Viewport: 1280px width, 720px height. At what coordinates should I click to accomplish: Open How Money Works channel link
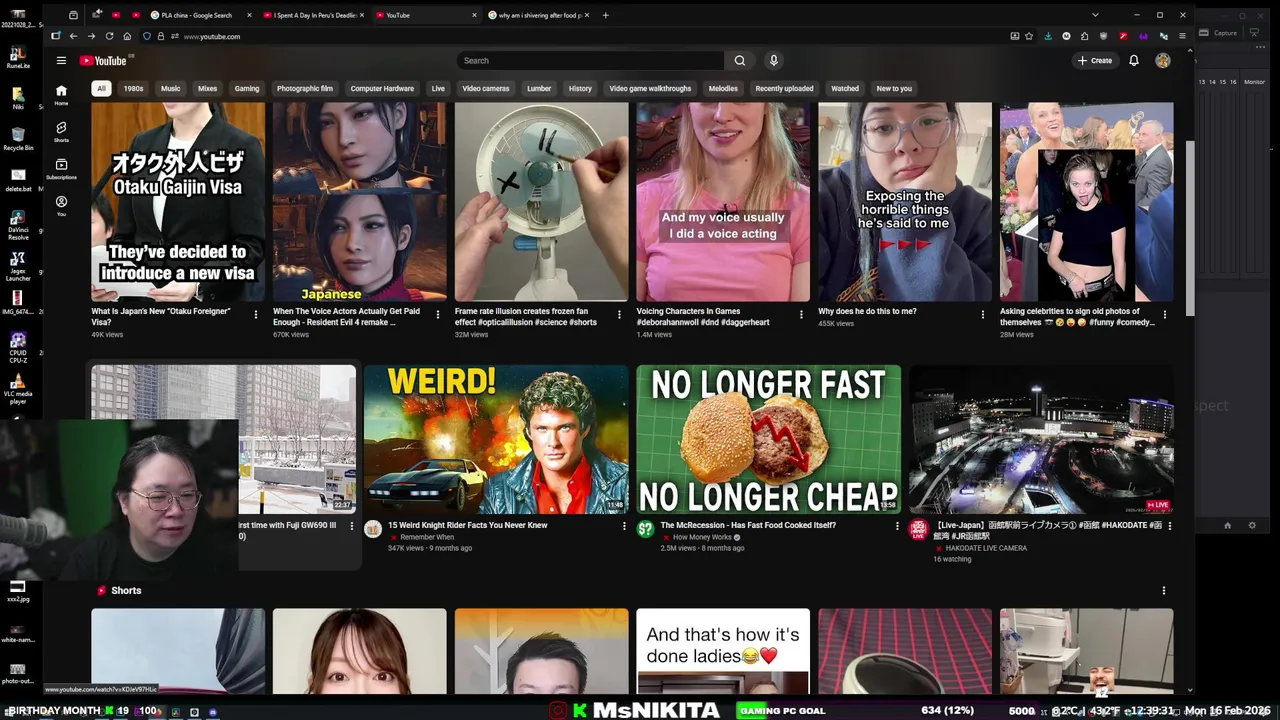[x=702, y=537]
